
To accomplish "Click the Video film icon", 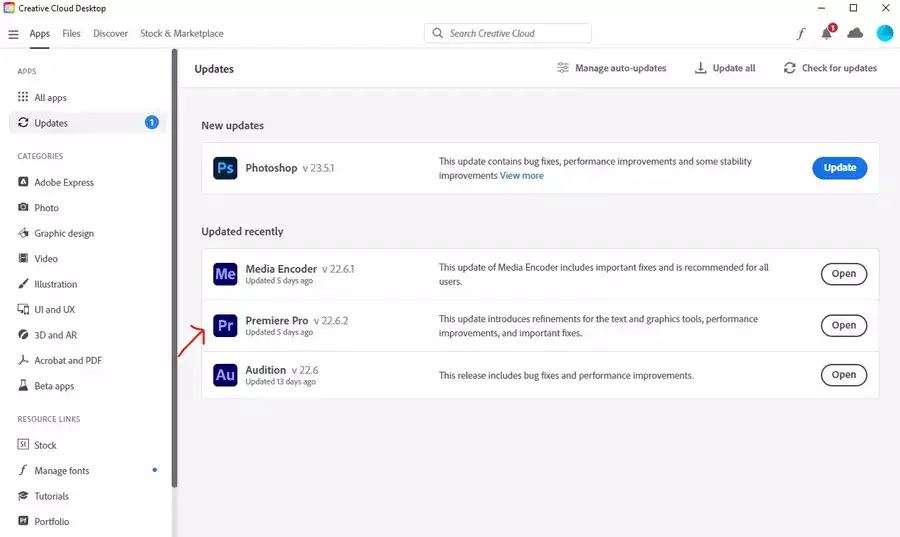I will tap(23, 258).
